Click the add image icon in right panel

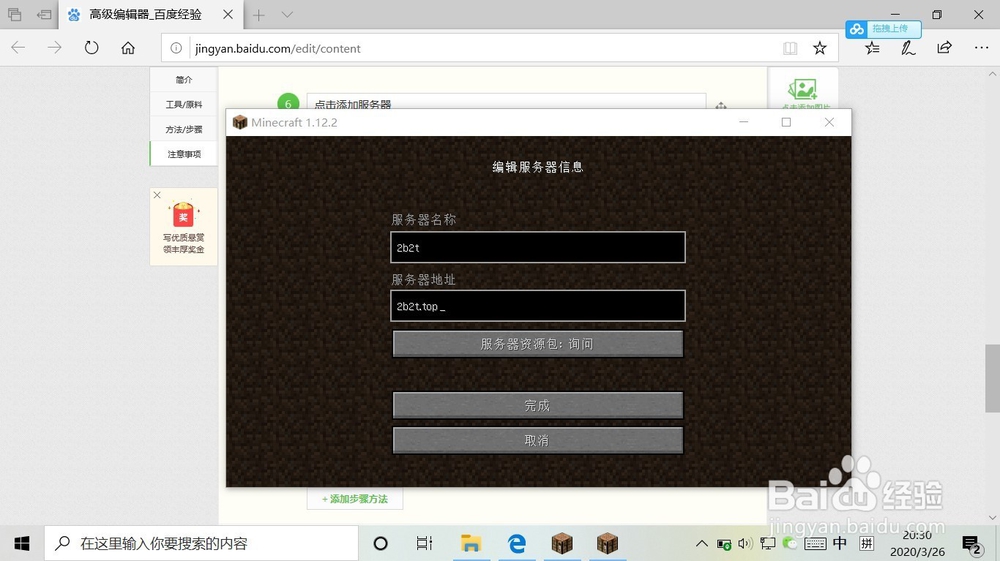[x=802, y=90]
